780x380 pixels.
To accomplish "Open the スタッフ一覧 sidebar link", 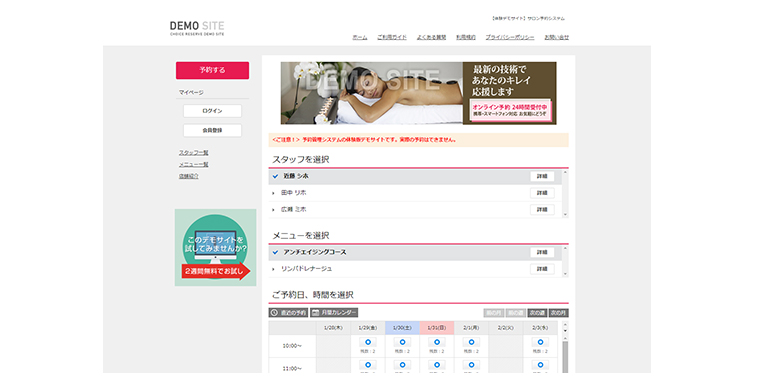I will [x=194, y=153].
